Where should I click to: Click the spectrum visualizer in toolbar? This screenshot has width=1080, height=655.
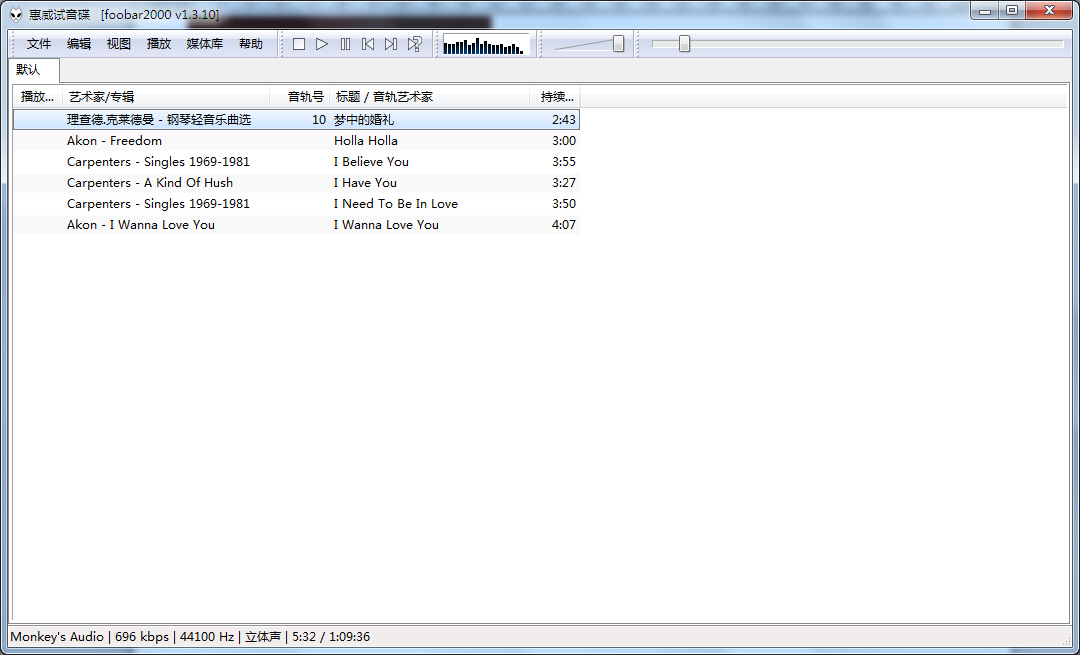coord(484,45)
